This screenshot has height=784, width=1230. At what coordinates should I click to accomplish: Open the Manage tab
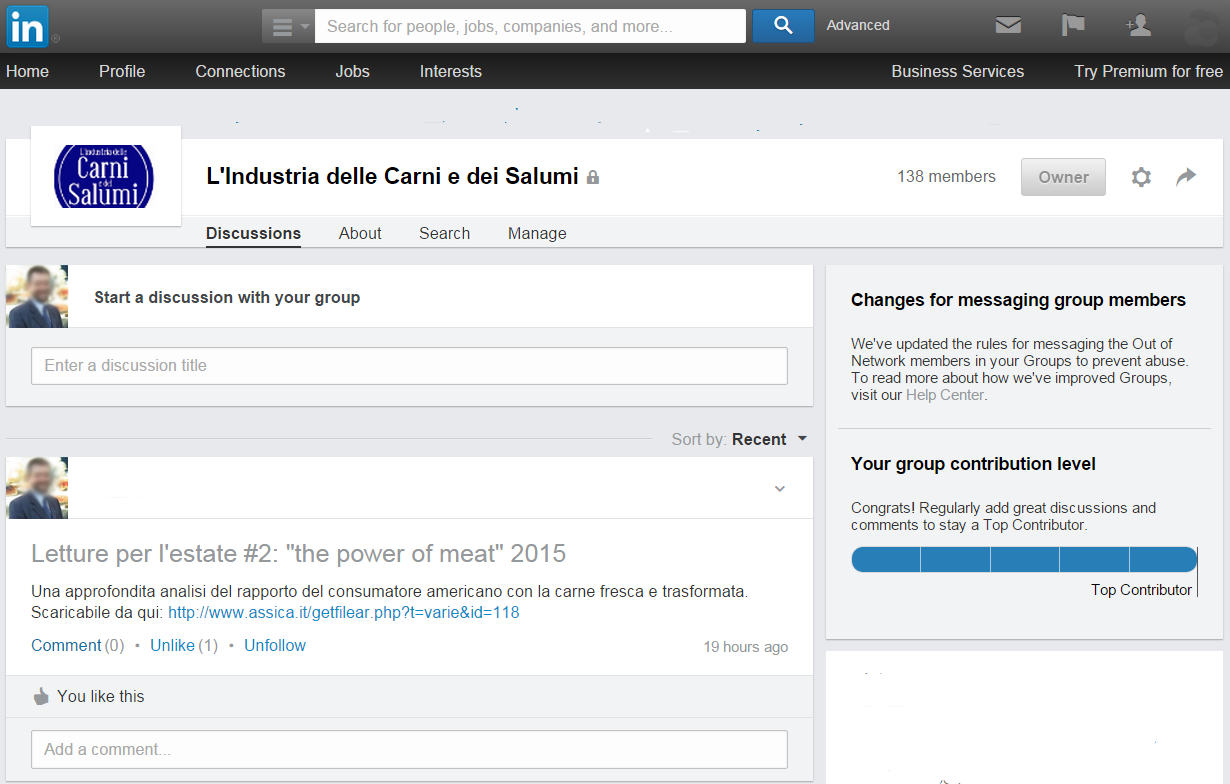click(537, 234)
